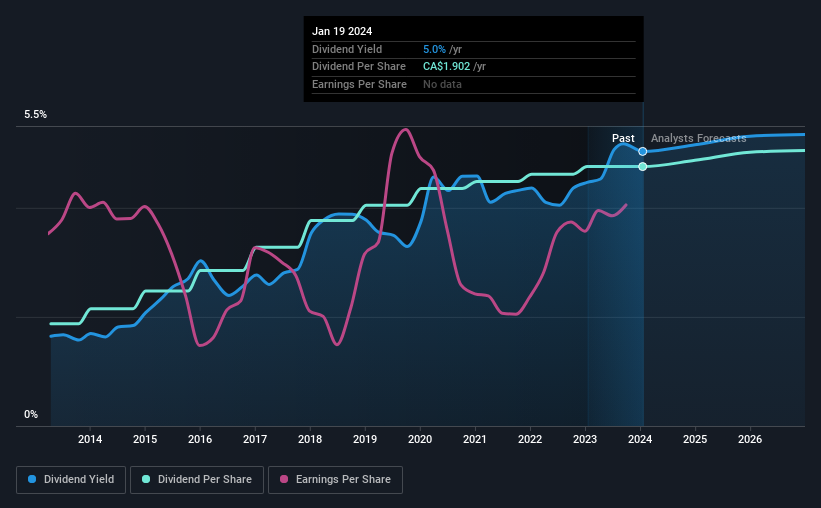Select the teal dividend per share marker at 2024
The height and width of the screenshot is (508, 821).
coord(642,167)
